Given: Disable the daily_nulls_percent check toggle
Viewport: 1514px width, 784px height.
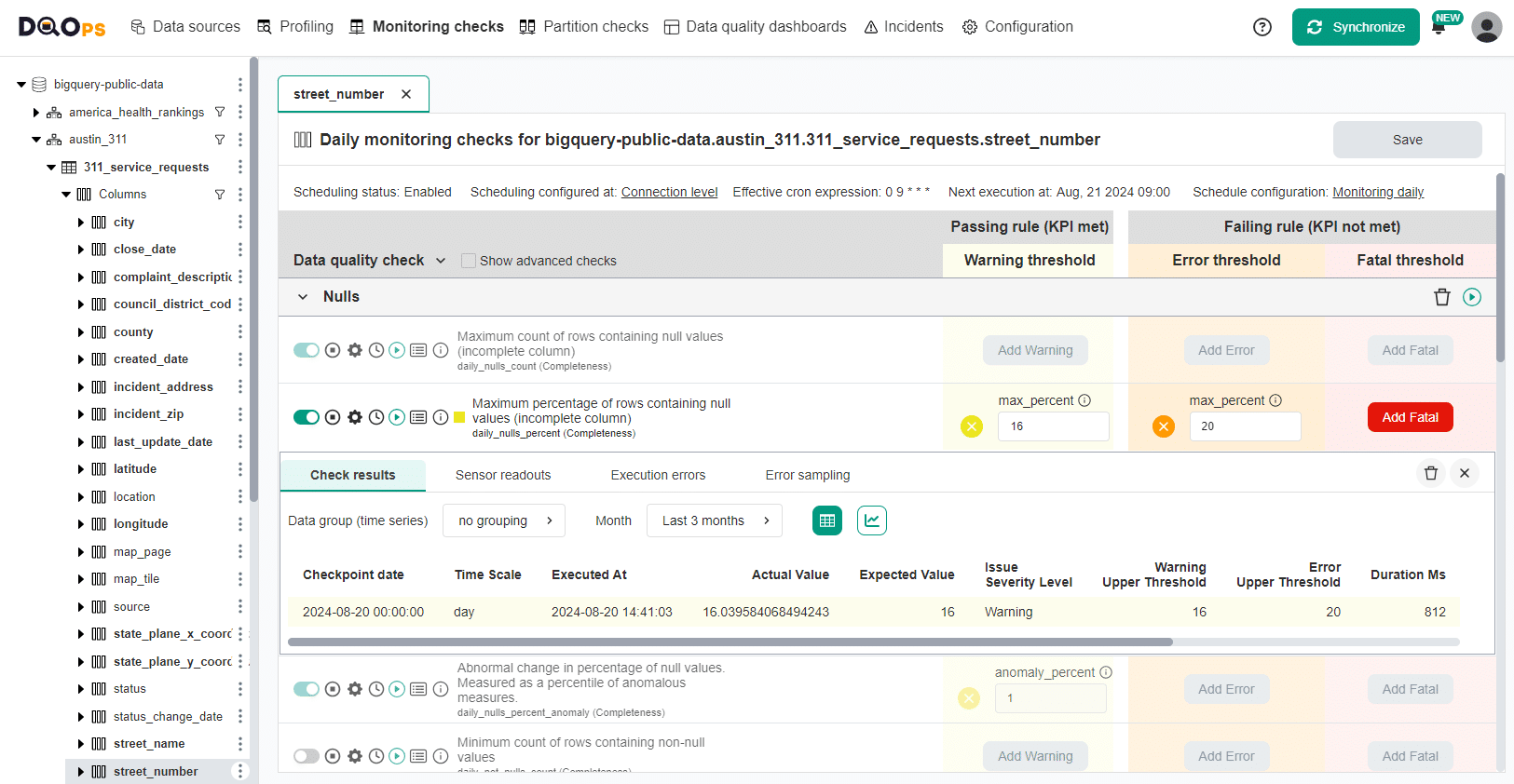Looking at the screenshot, I should point(307,417).
